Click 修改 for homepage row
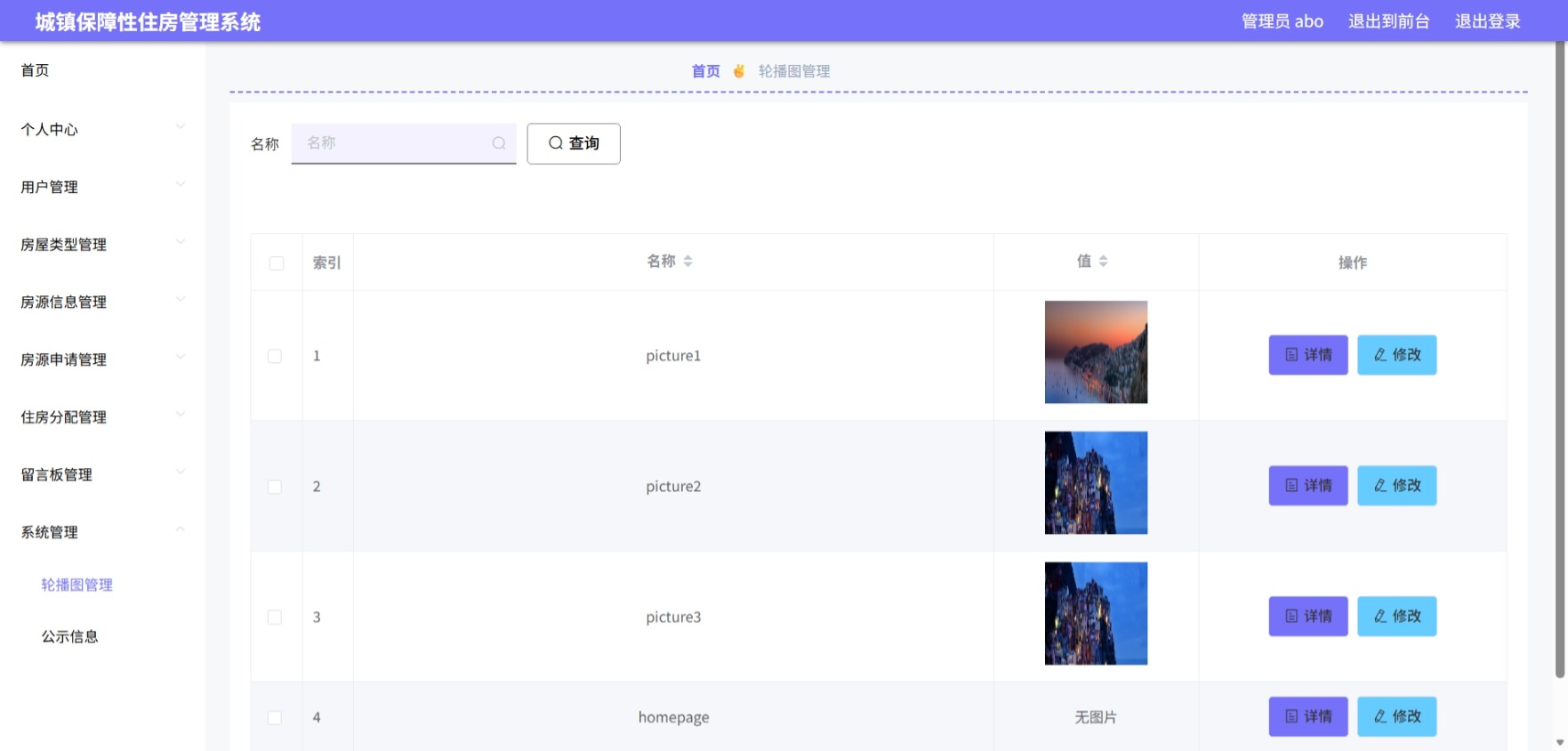This screenshot has height=751, width=1568. pos(1397,716)
